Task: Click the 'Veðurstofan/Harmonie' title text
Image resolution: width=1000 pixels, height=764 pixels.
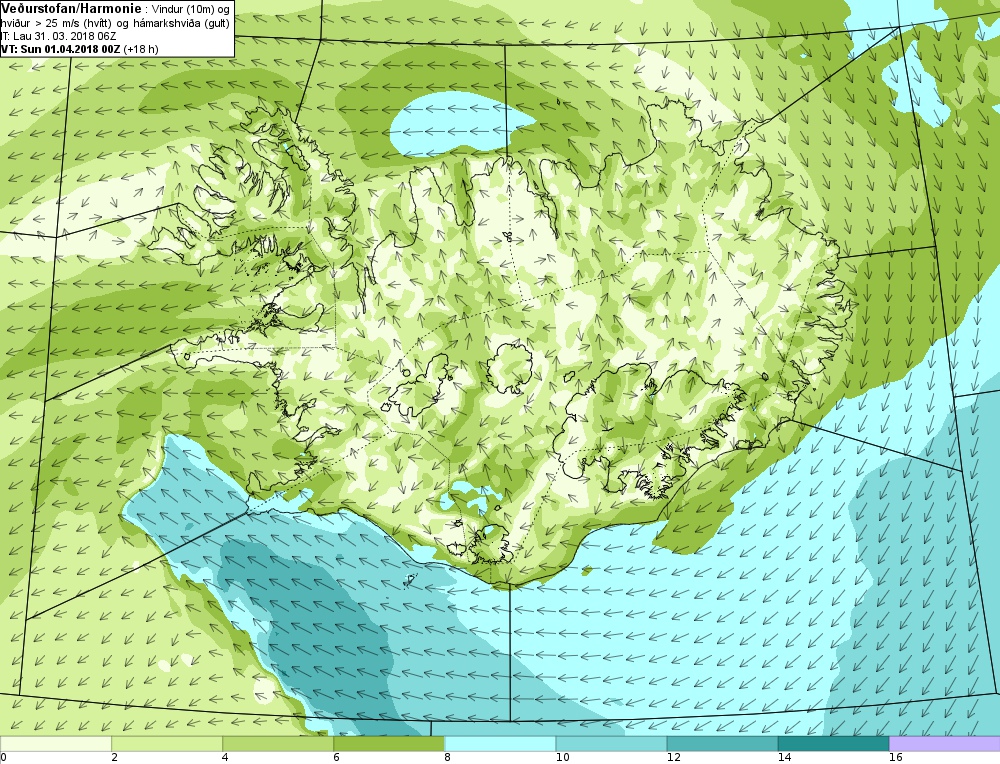Action: coord(71,8)
